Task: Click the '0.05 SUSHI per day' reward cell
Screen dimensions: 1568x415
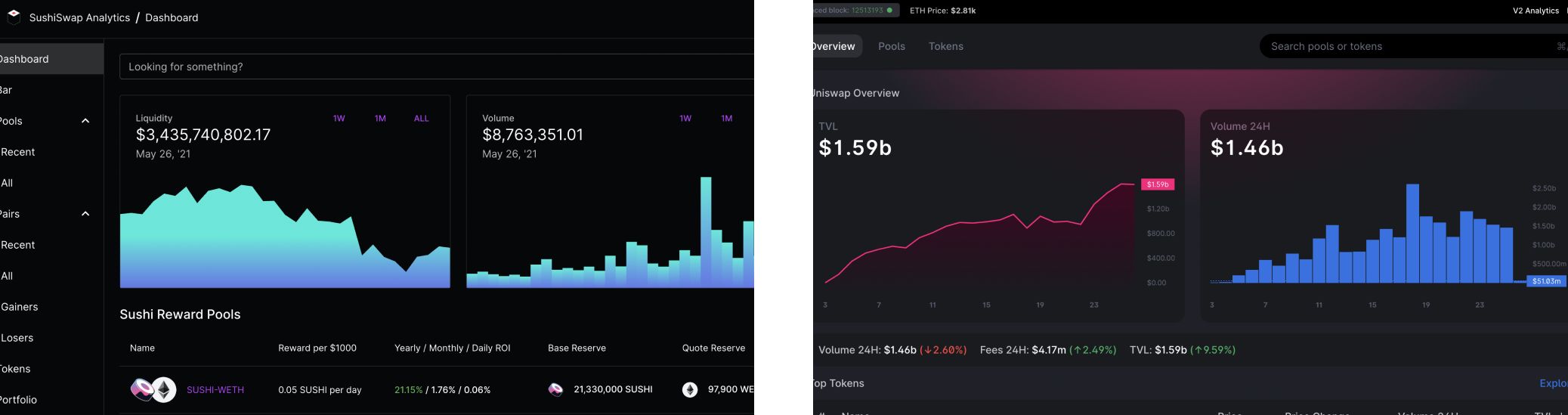Action: (320, 390)
